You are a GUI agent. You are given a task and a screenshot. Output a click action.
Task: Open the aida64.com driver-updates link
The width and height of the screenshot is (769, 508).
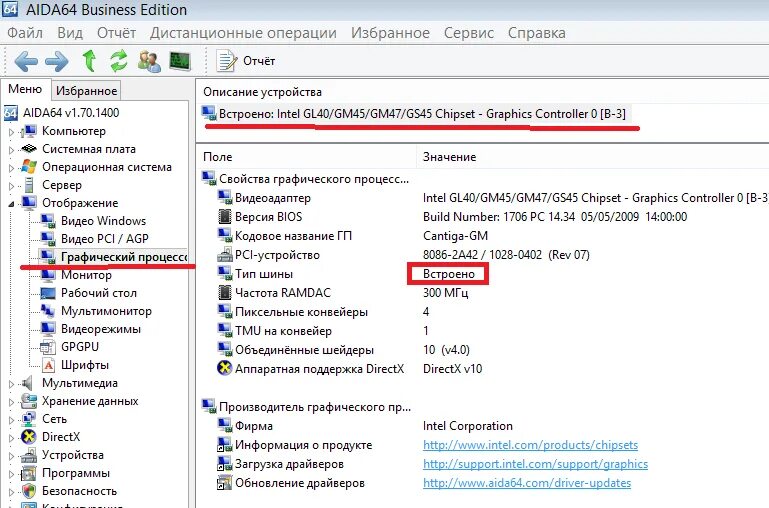pyautogui.click(x=527, y=483)
